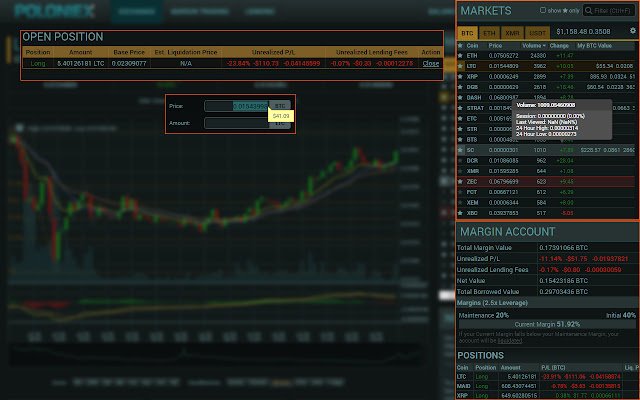Open the XEM market row
Viewport: 640px width, 400px height.
[548, 202]
